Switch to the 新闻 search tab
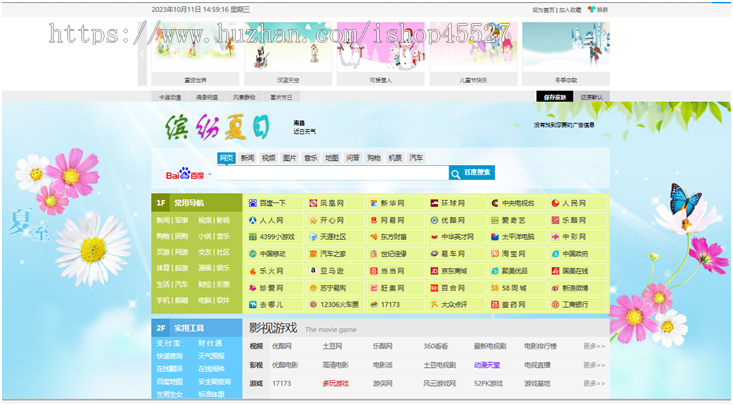This screenshot has width=733, height=405. coord(247,158)
